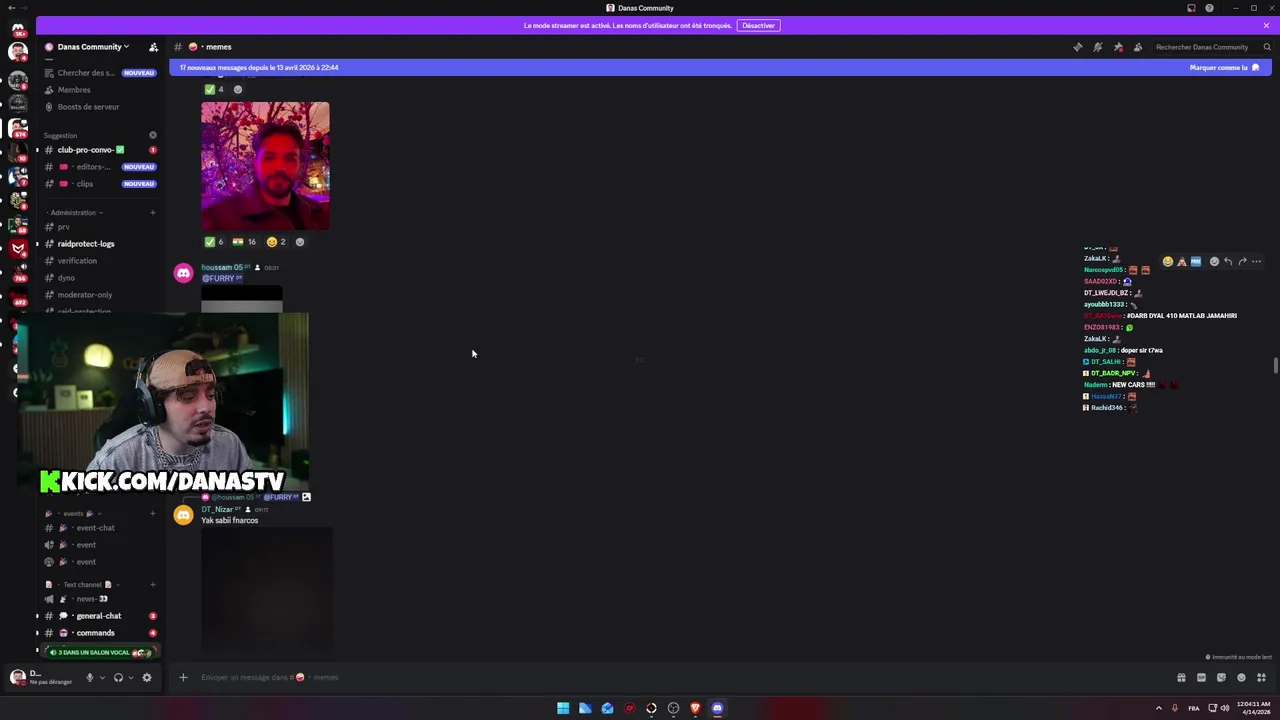The height and width of the screenshot is (720, 1280).
Task: Open notification settings bell icon in header
Action: tap(1097, 47)
